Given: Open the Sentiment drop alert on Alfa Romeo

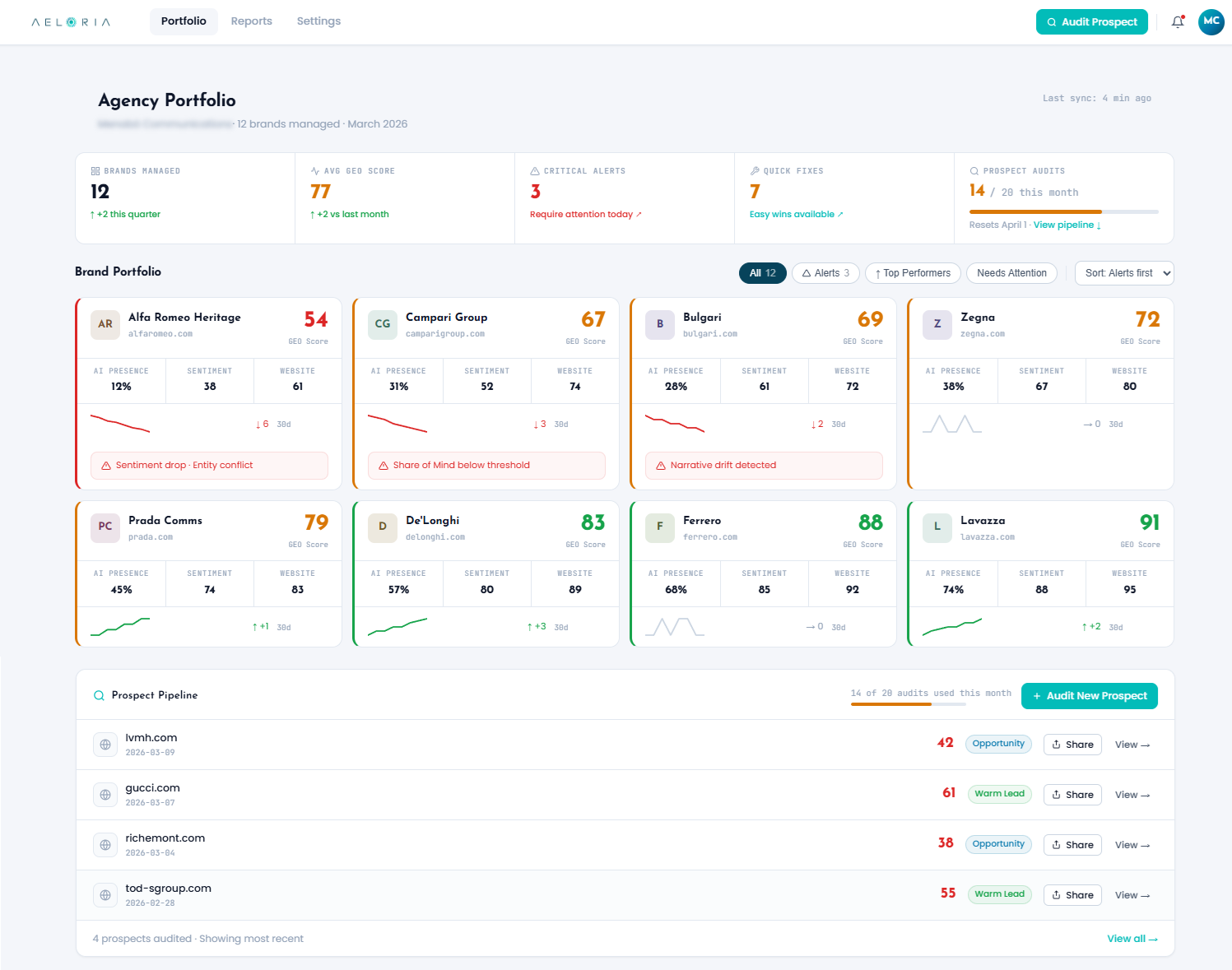Looking at the screenshot, I should coord(209,466).
